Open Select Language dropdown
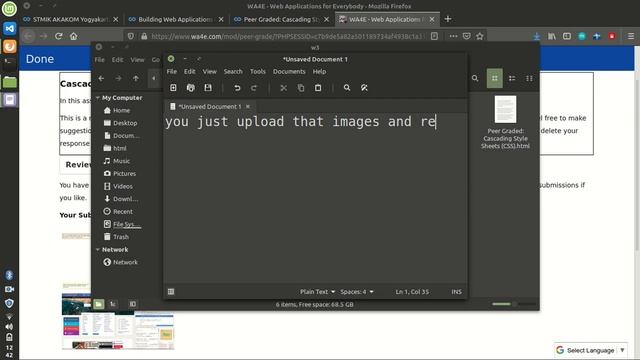The image size is (640, 360). click(591, 350)
